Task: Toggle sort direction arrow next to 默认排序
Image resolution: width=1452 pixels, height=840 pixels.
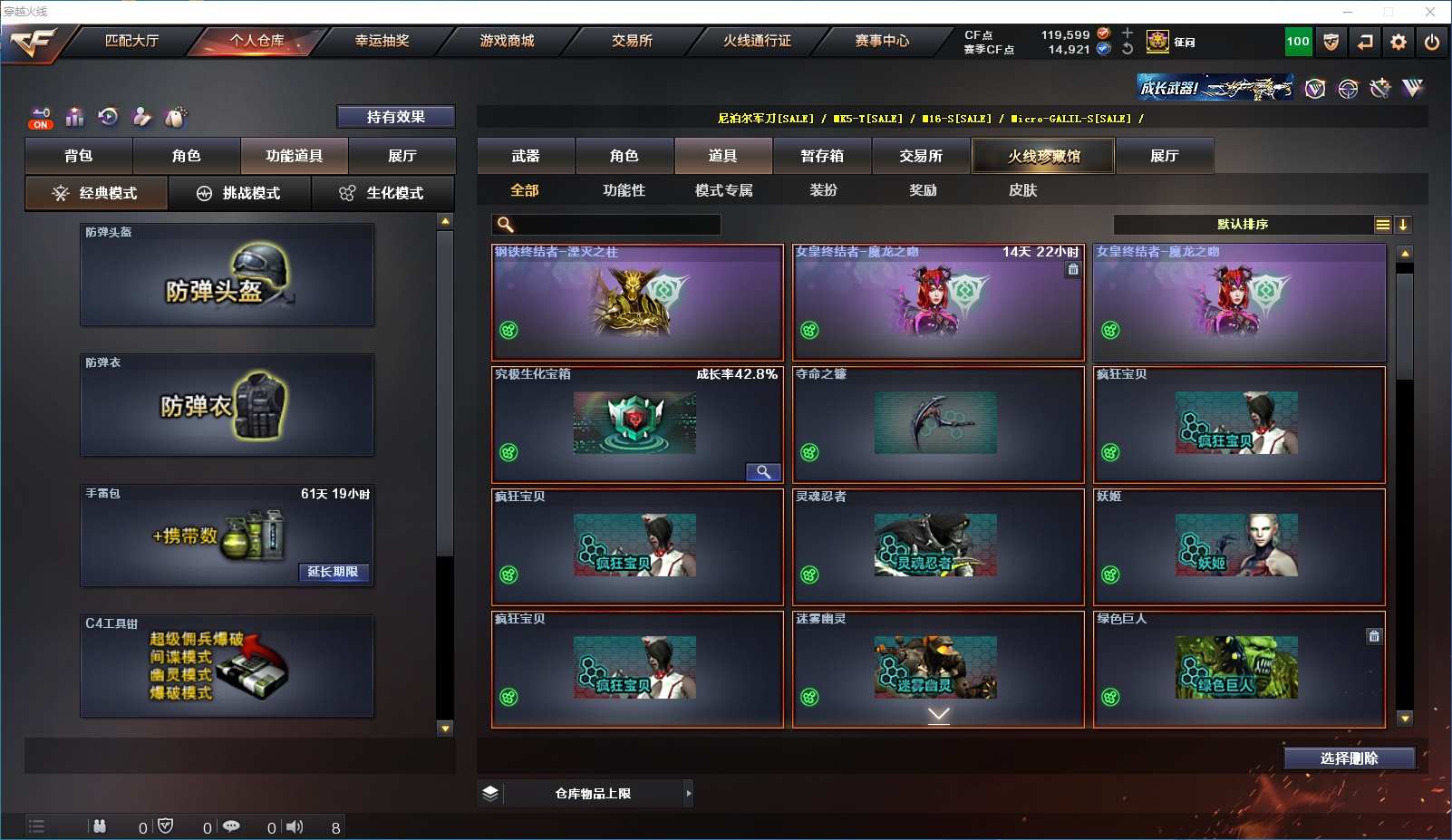Action: [x=1403, y=225]
